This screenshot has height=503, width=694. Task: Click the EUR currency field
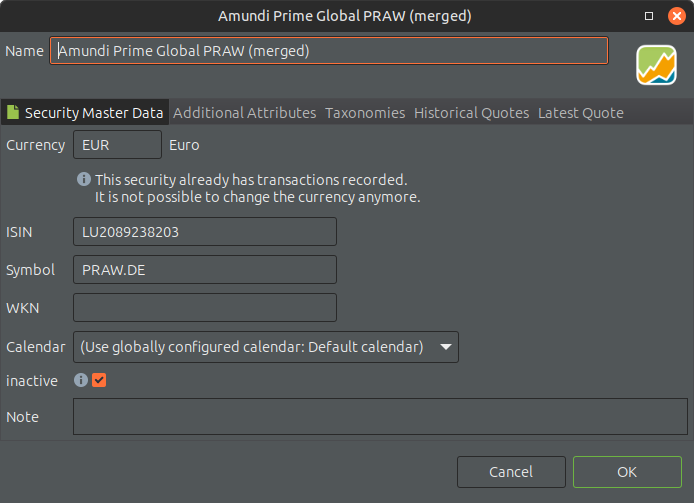117,145
